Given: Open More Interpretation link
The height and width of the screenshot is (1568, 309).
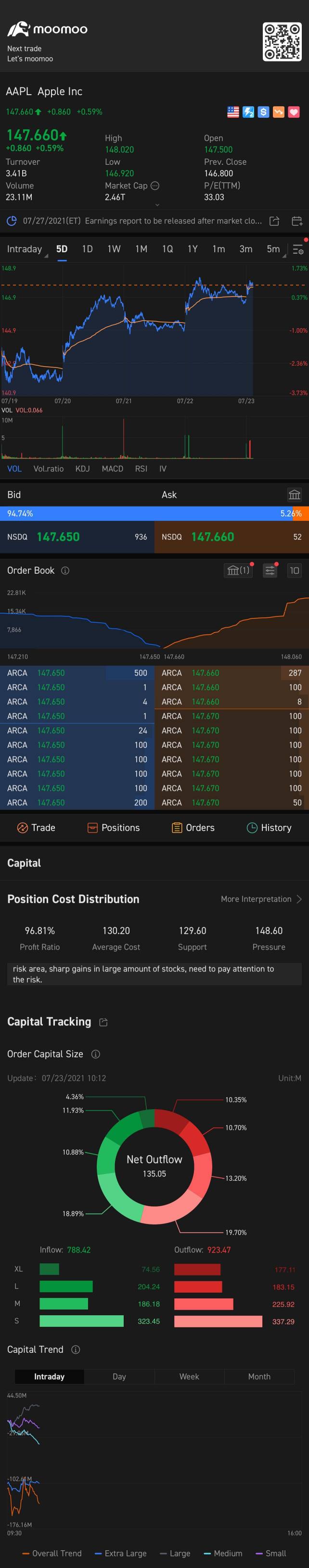Looking at the screenshot, I should [261, 899].
